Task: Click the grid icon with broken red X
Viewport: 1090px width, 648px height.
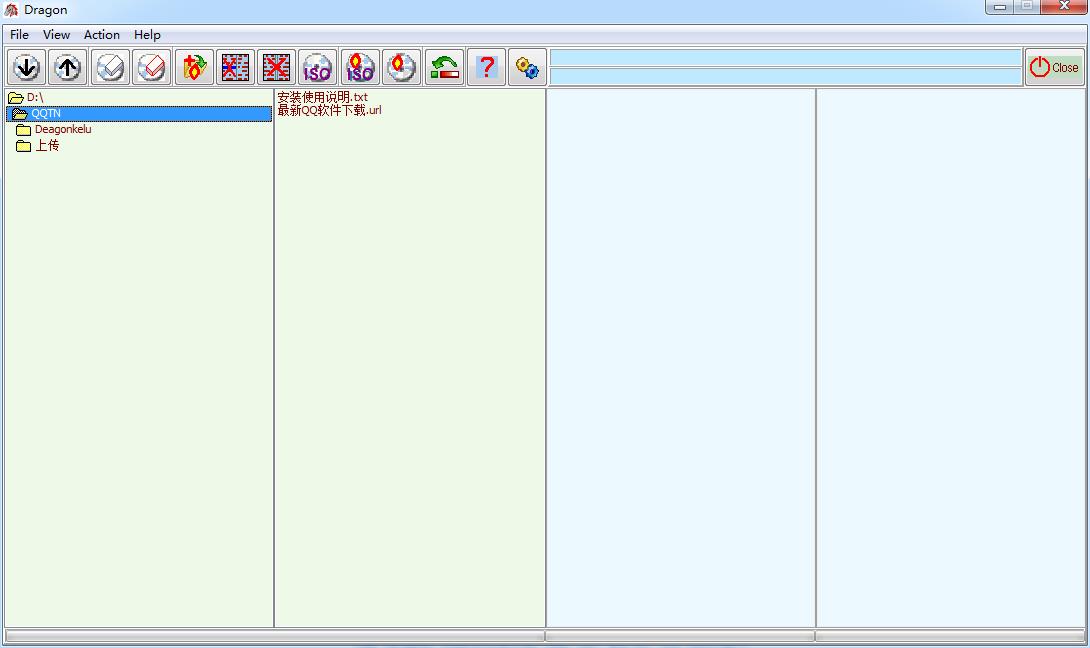Action: (x=235, y=67)
